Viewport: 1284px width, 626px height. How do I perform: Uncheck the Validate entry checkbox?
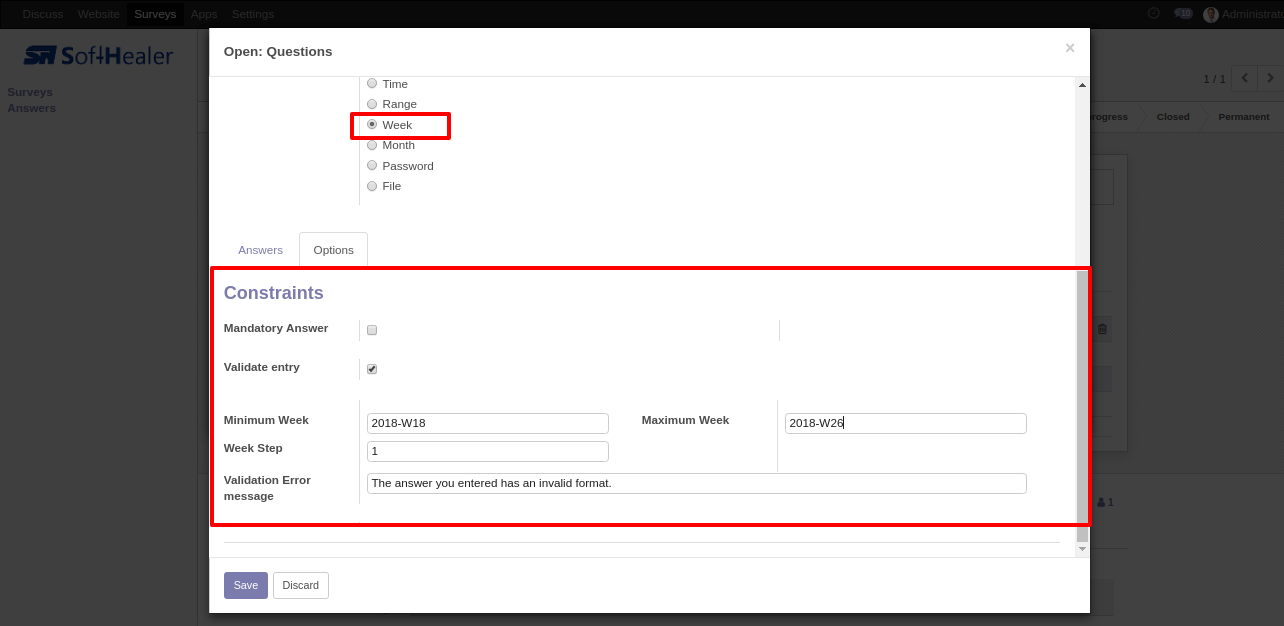click(372, 369)
